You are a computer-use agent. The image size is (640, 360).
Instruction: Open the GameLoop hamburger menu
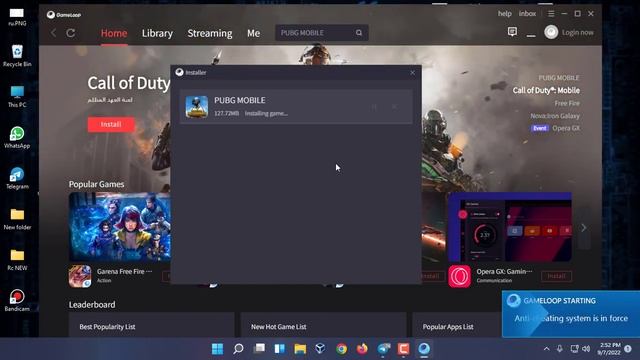551,14
